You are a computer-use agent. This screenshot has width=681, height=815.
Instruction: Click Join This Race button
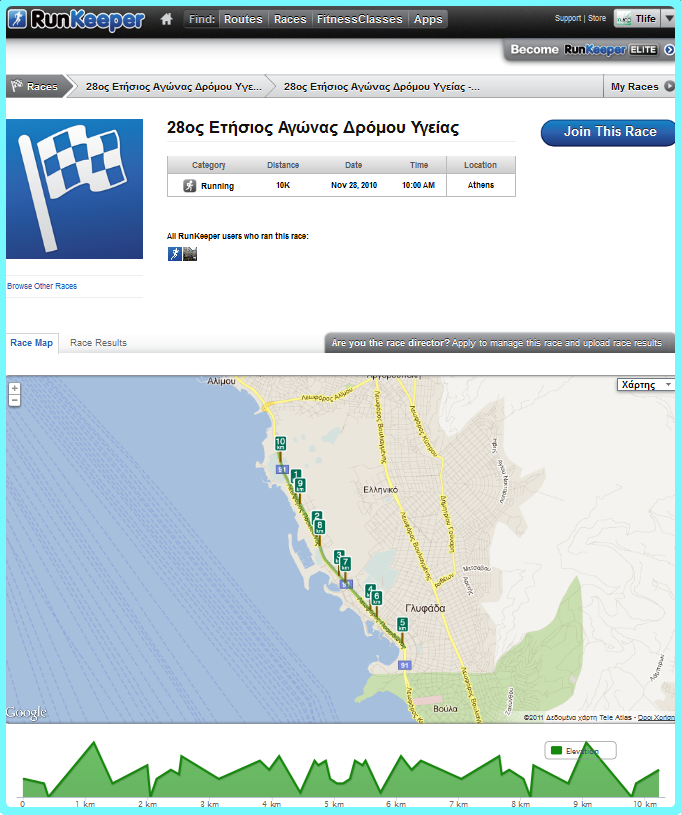609,132
